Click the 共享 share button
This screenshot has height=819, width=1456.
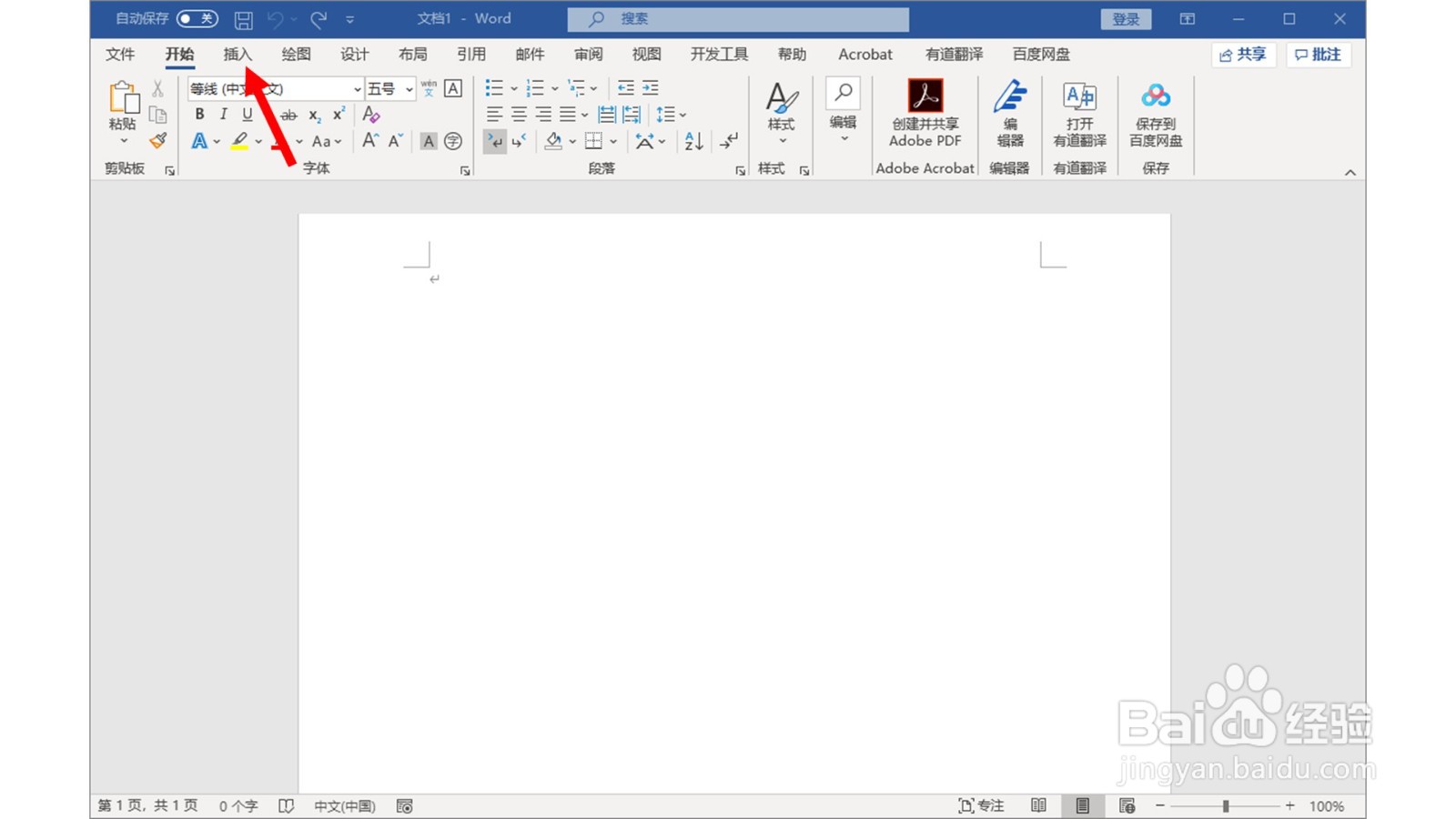click(x=1243, y=55)
